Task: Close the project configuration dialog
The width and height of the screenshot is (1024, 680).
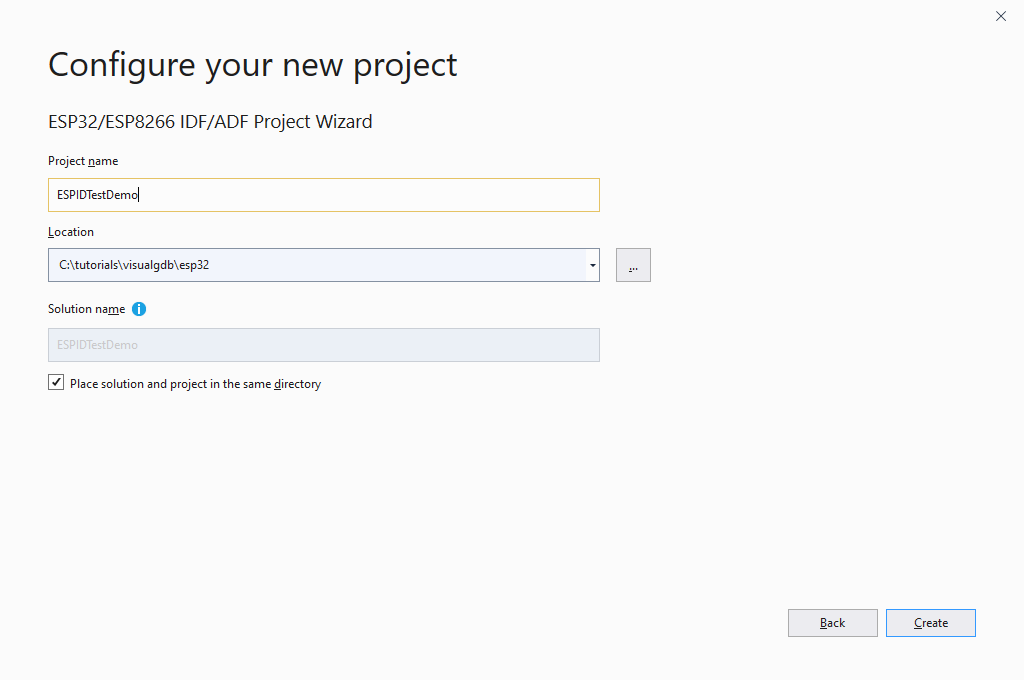Action: pyautogui.click(x=1000, y=16)
